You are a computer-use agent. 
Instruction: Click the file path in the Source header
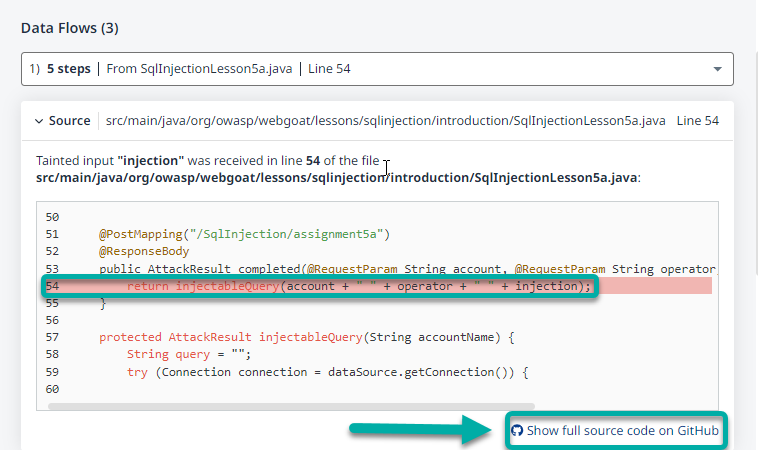click(386, 121)
